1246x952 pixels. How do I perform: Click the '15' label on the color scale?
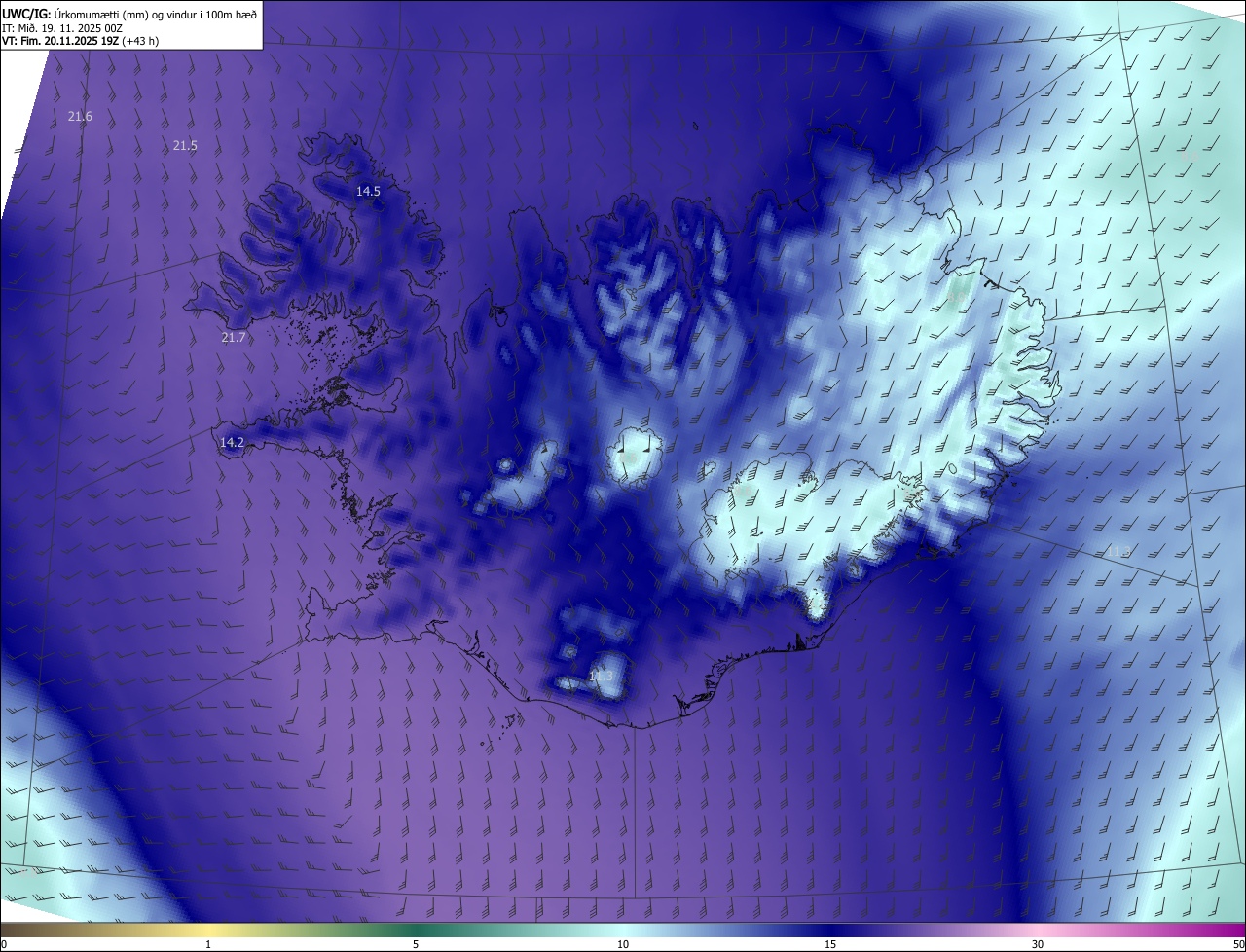tap(830, 944)
